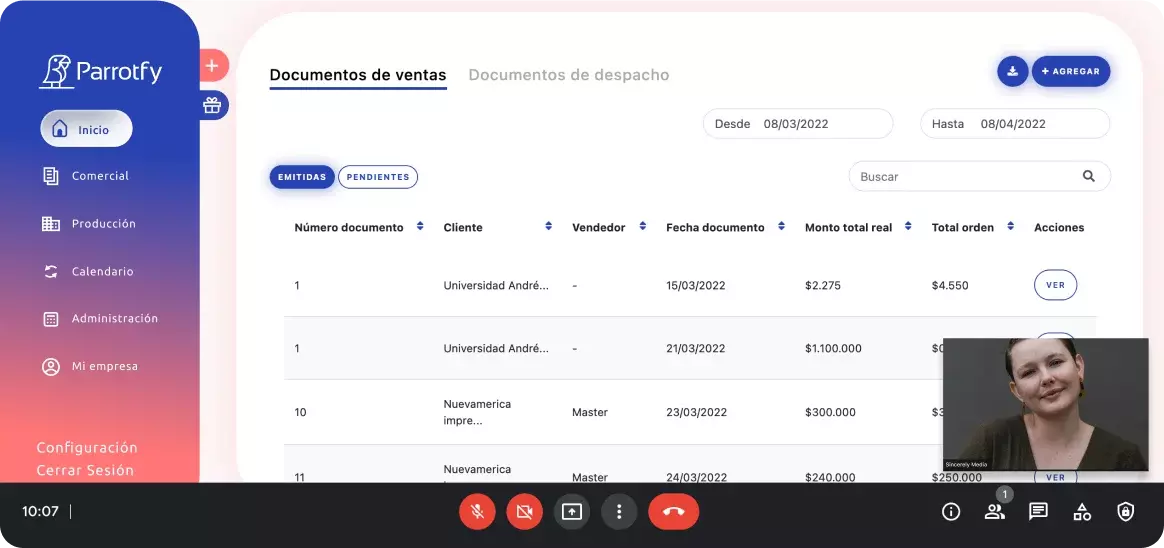The width and height of the screenshot is (1164, 548).
Task: Sort table by Cliente column arrows
Action: tap(548, 227)
